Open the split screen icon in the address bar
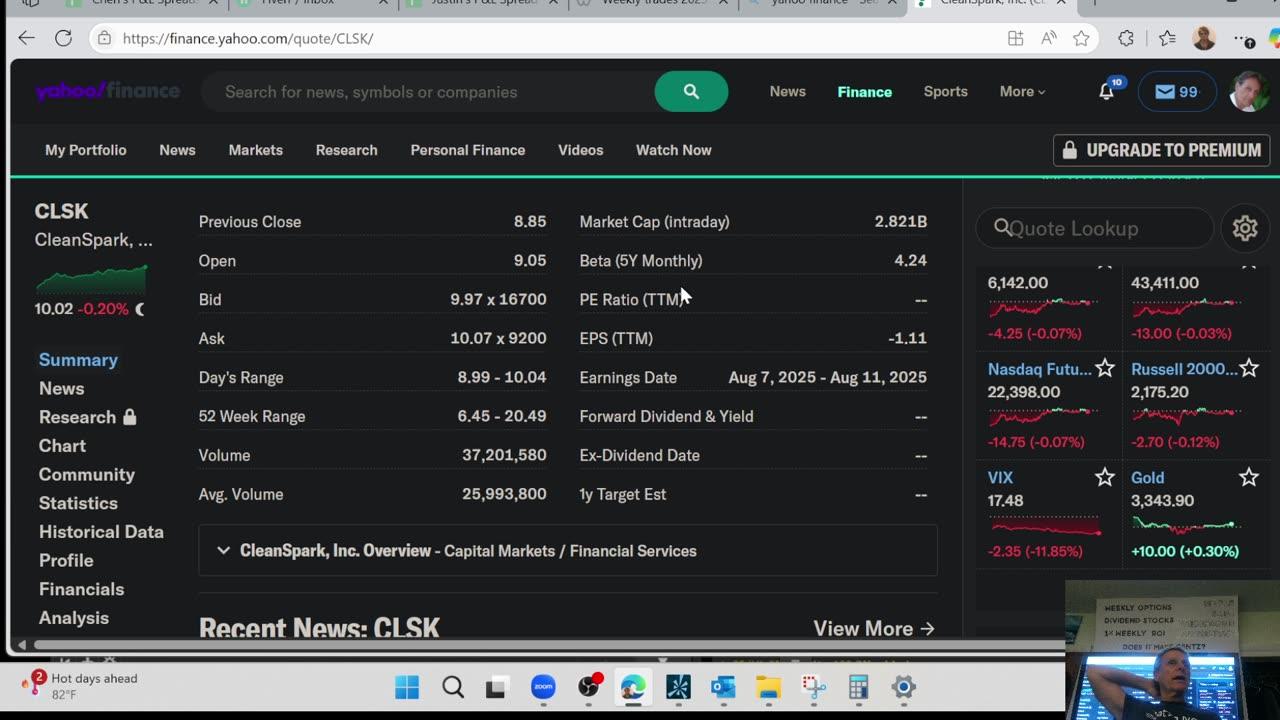 tap(1015, 38)
